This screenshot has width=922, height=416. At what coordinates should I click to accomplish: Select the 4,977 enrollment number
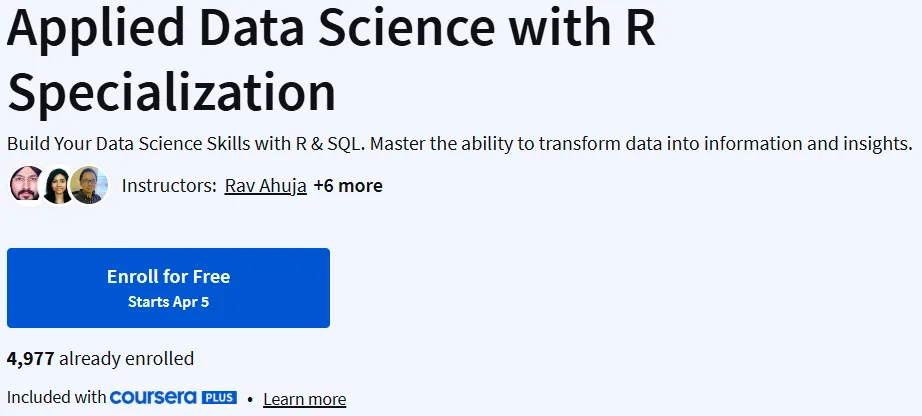(x=31, y=358)
